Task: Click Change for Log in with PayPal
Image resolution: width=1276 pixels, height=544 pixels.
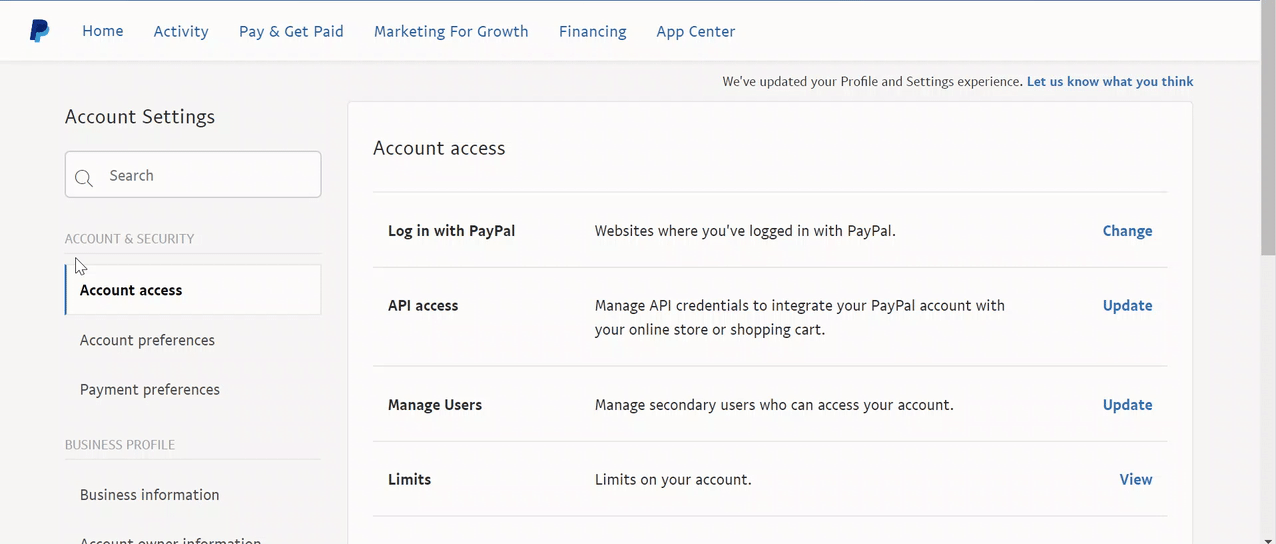Action: [x=1127, y=231]
